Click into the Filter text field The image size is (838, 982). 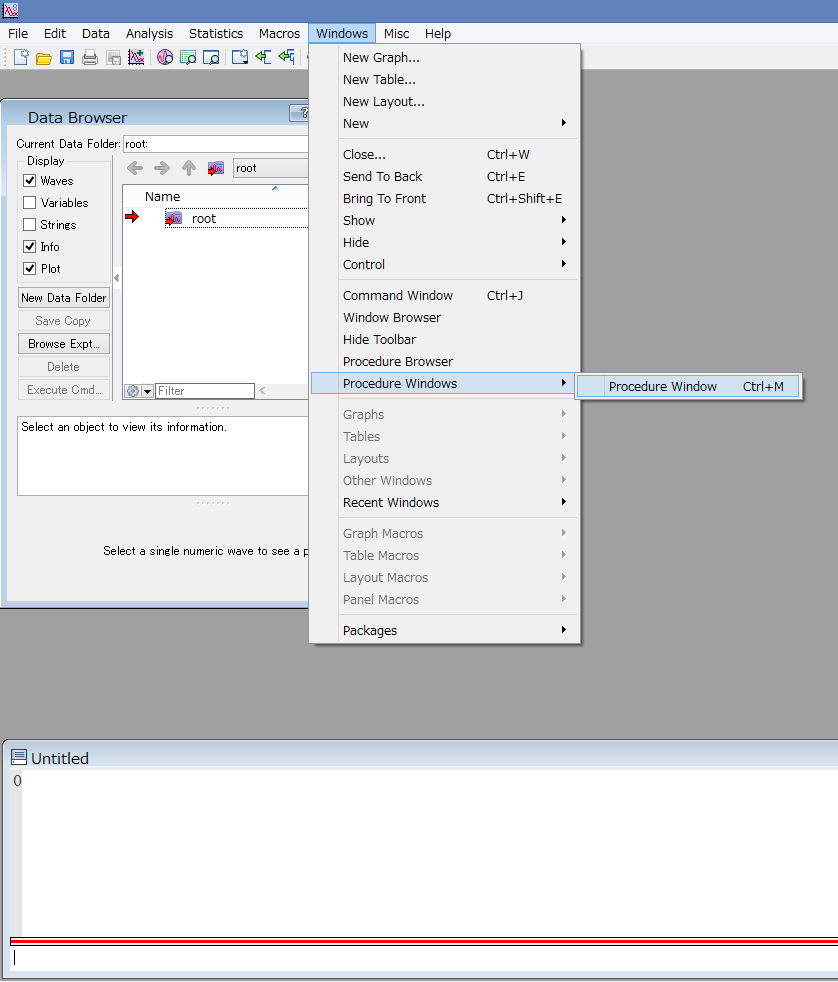(x=205, y=391)
